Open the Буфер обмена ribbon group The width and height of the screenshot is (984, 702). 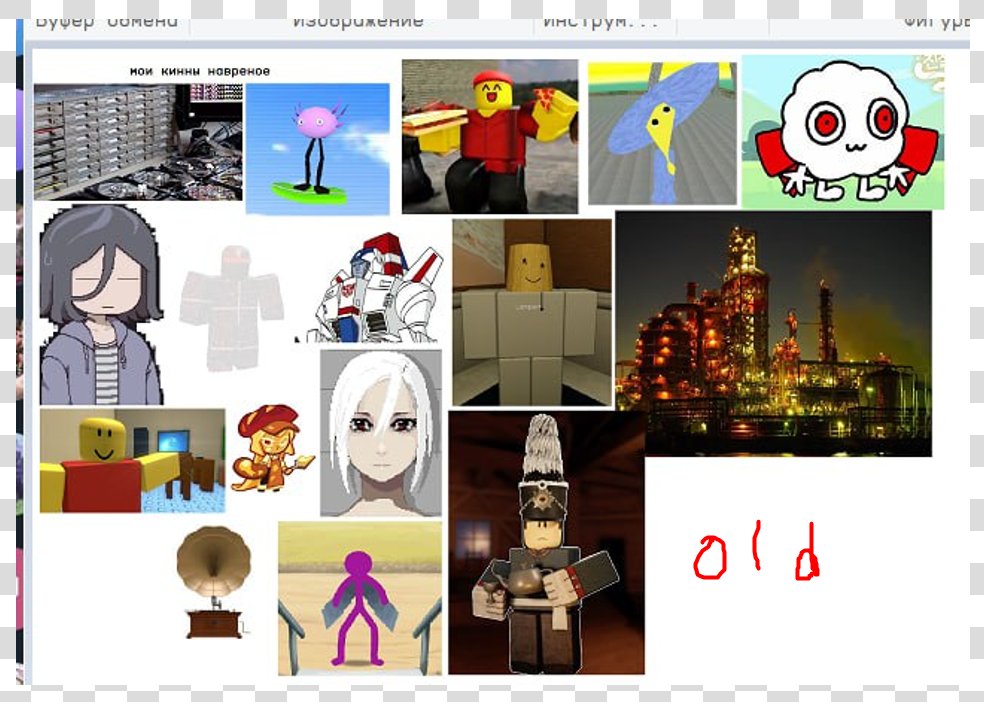107,23
